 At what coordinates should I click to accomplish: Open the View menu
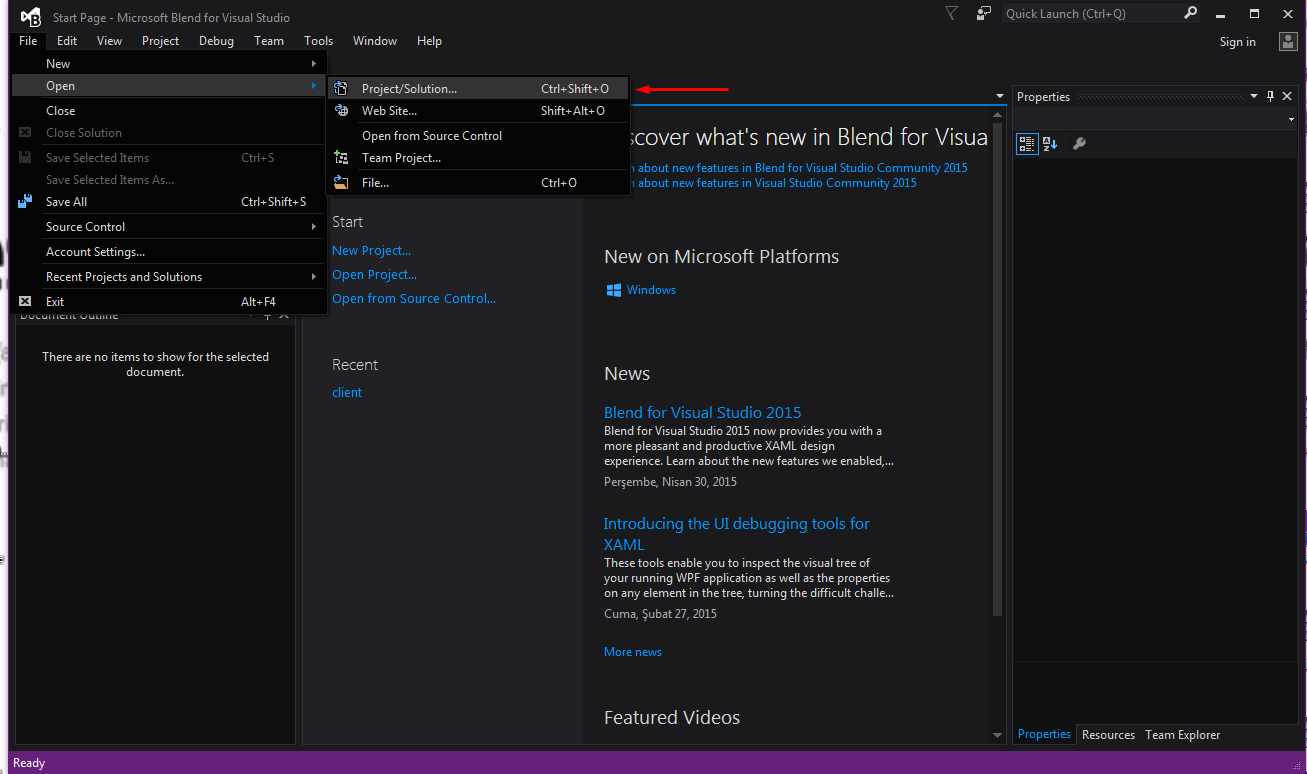(110, 41)
